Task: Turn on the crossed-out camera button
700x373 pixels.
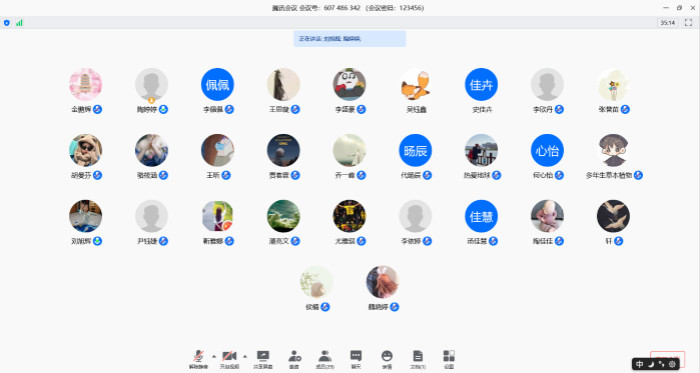Action: point(229,359)
